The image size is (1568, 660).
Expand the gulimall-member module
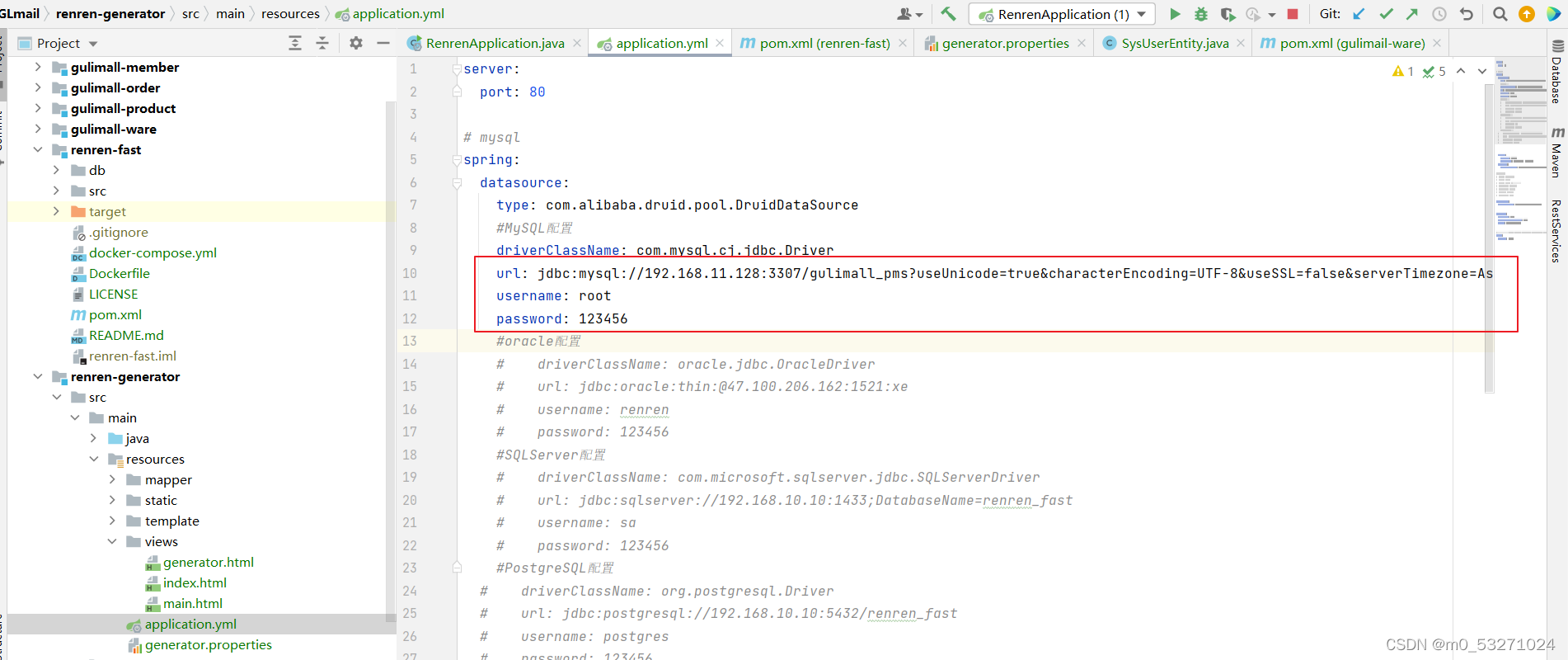pyautogui.click(x=38, y=67)
